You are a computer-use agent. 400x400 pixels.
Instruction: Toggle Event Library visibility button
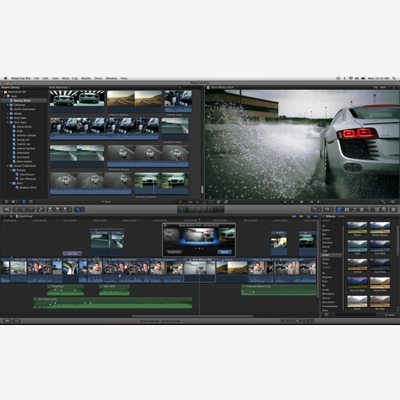tap(7, 202)
